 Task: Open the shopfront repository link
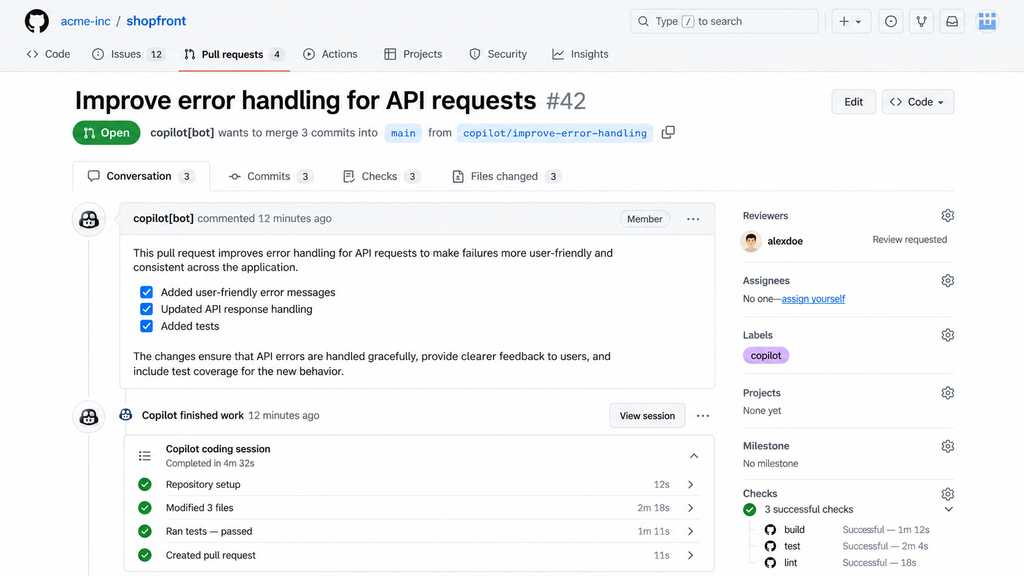tap(156, 21)
